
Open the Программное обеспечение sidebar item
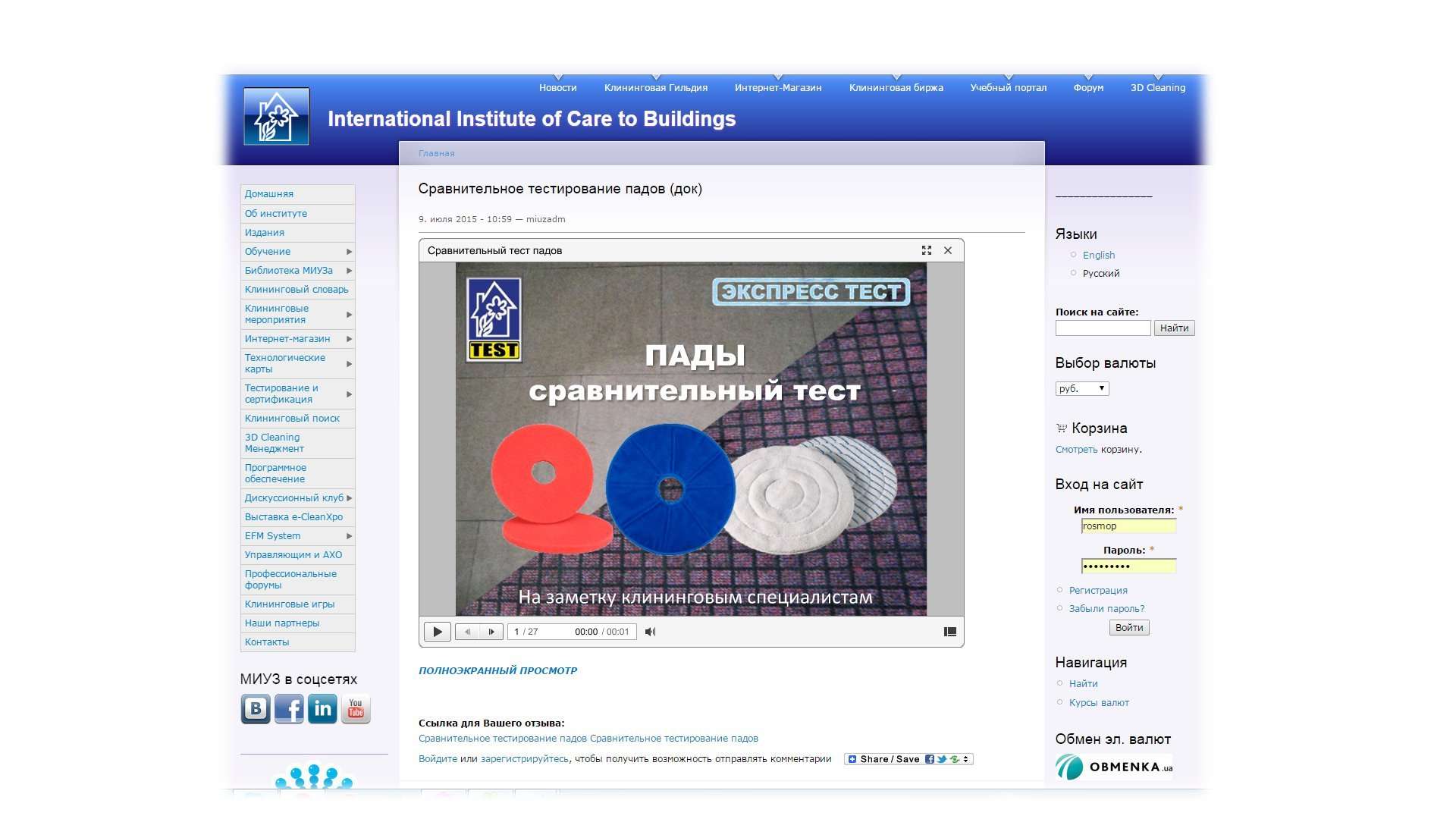tap(297, 473)
